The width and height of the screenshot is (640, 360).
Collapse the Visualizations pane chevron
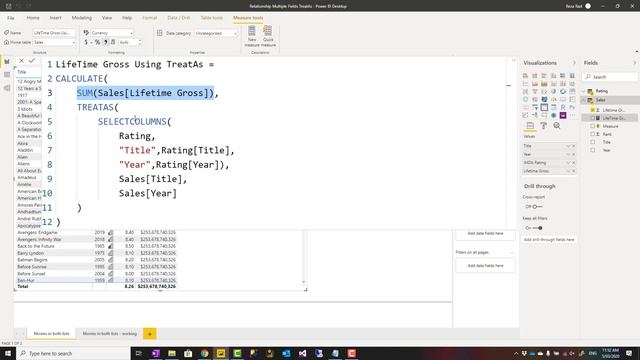pyautogui.click(x=574, y=63)
